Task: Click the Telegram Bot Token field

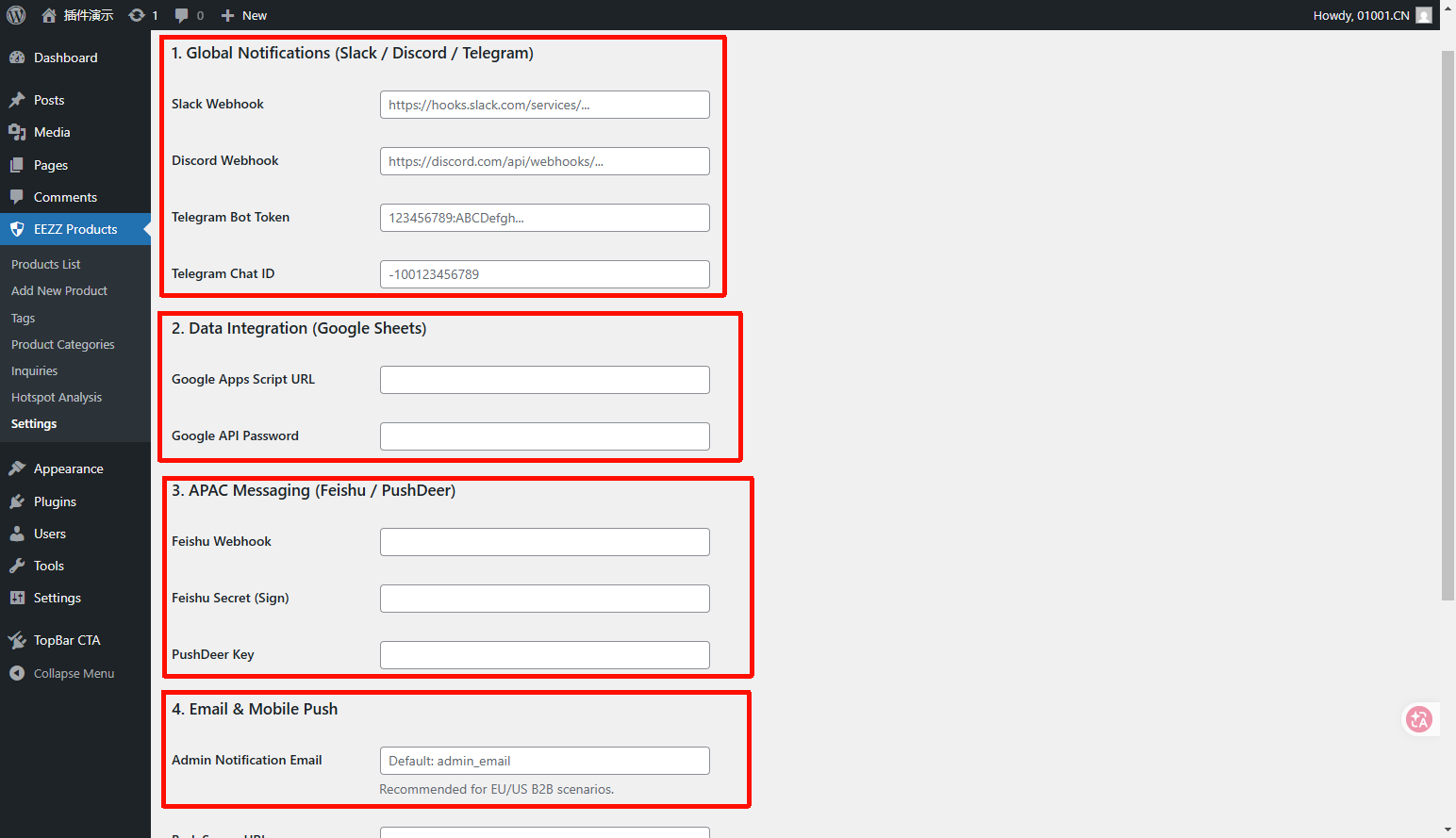Action: (x=544, y=218)
